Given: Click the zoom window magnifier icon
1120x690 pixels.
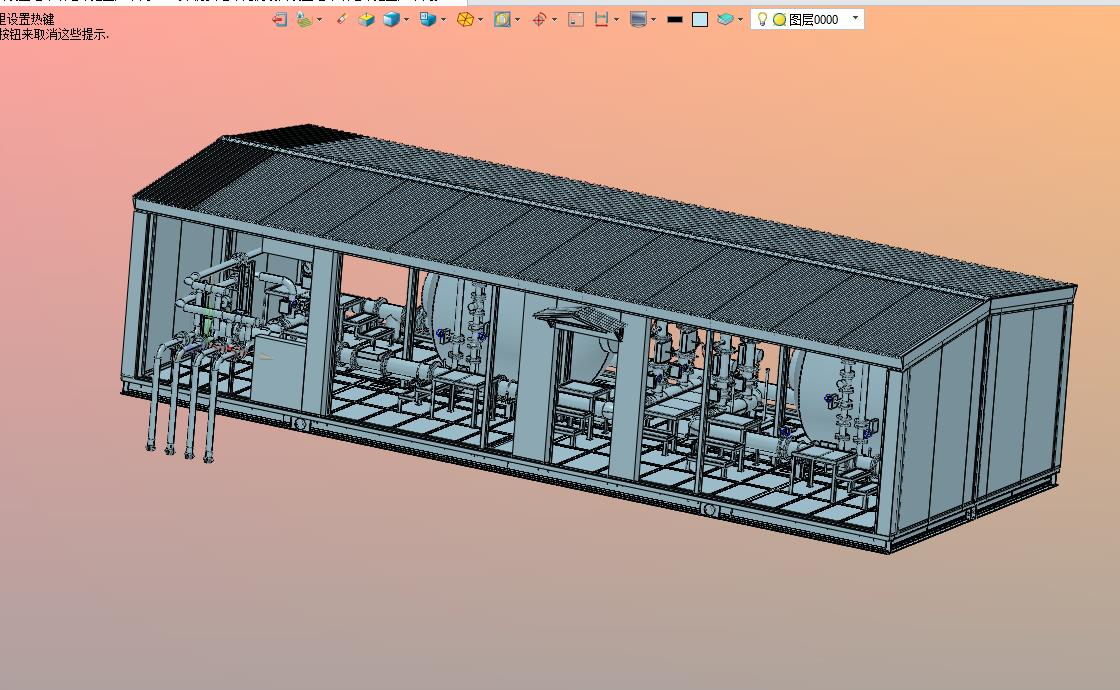Looking at the screenshot, I should coord(502,20).
